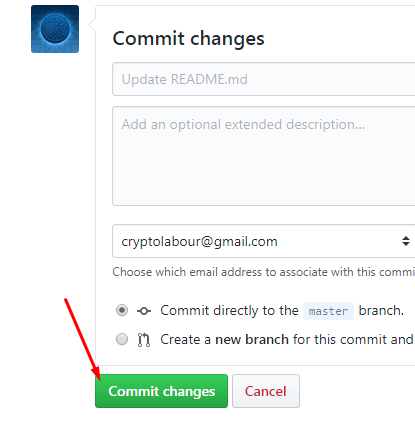Click the pull request icon beside 'Create a new branch'
The width and height of the screenshot is (415, 440).
144,340
